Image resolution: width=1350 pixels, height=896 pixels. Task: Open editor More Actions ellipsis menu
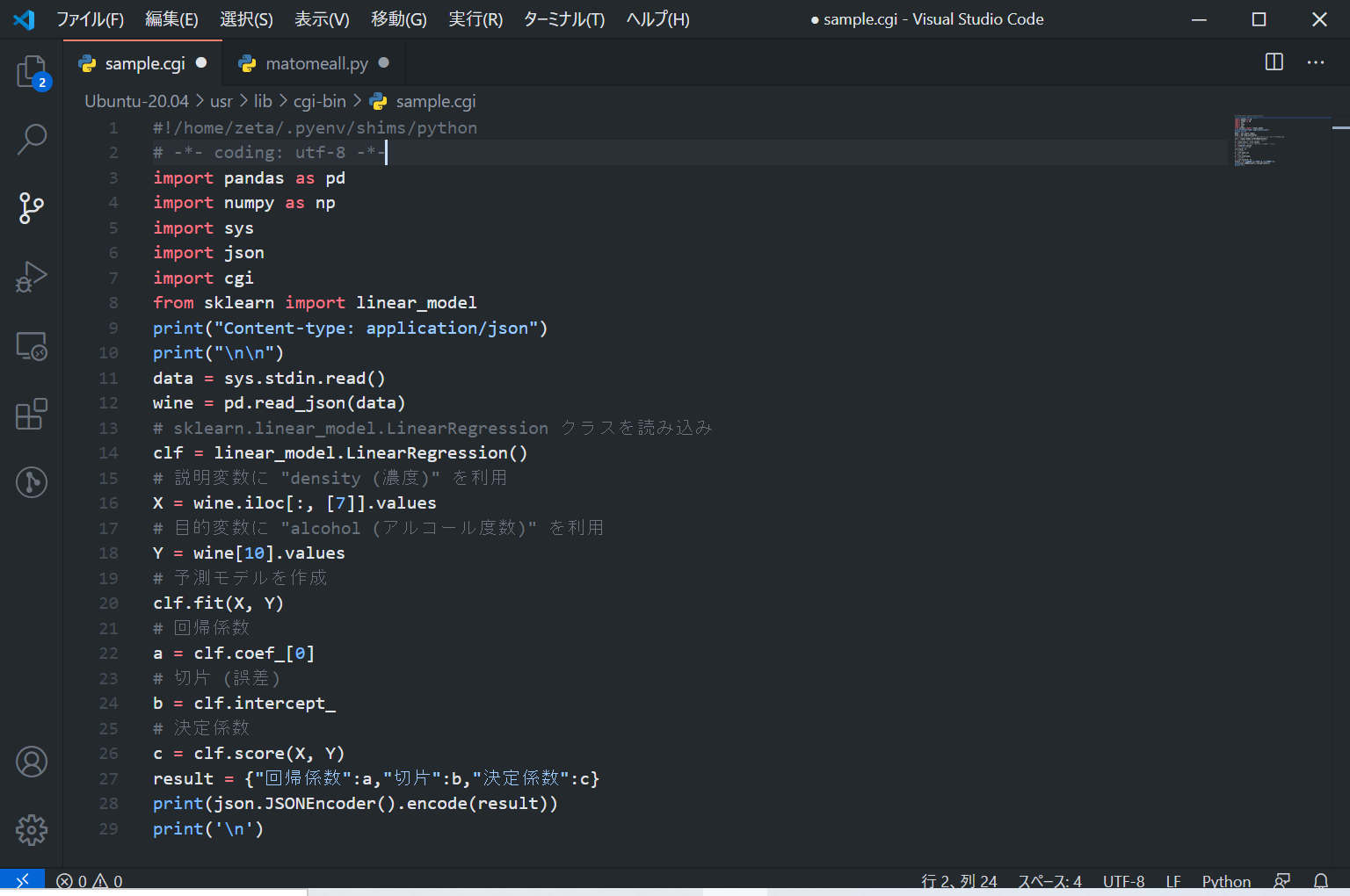[x=1315, y=62]
